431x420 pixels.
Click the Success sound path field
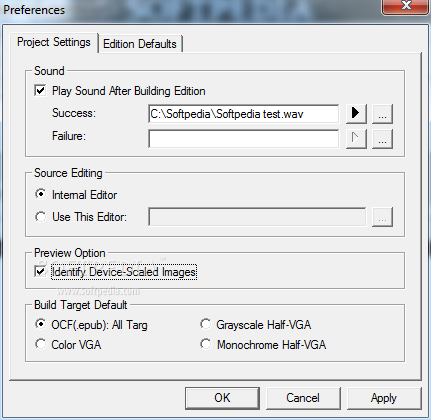tap(243, 114)
